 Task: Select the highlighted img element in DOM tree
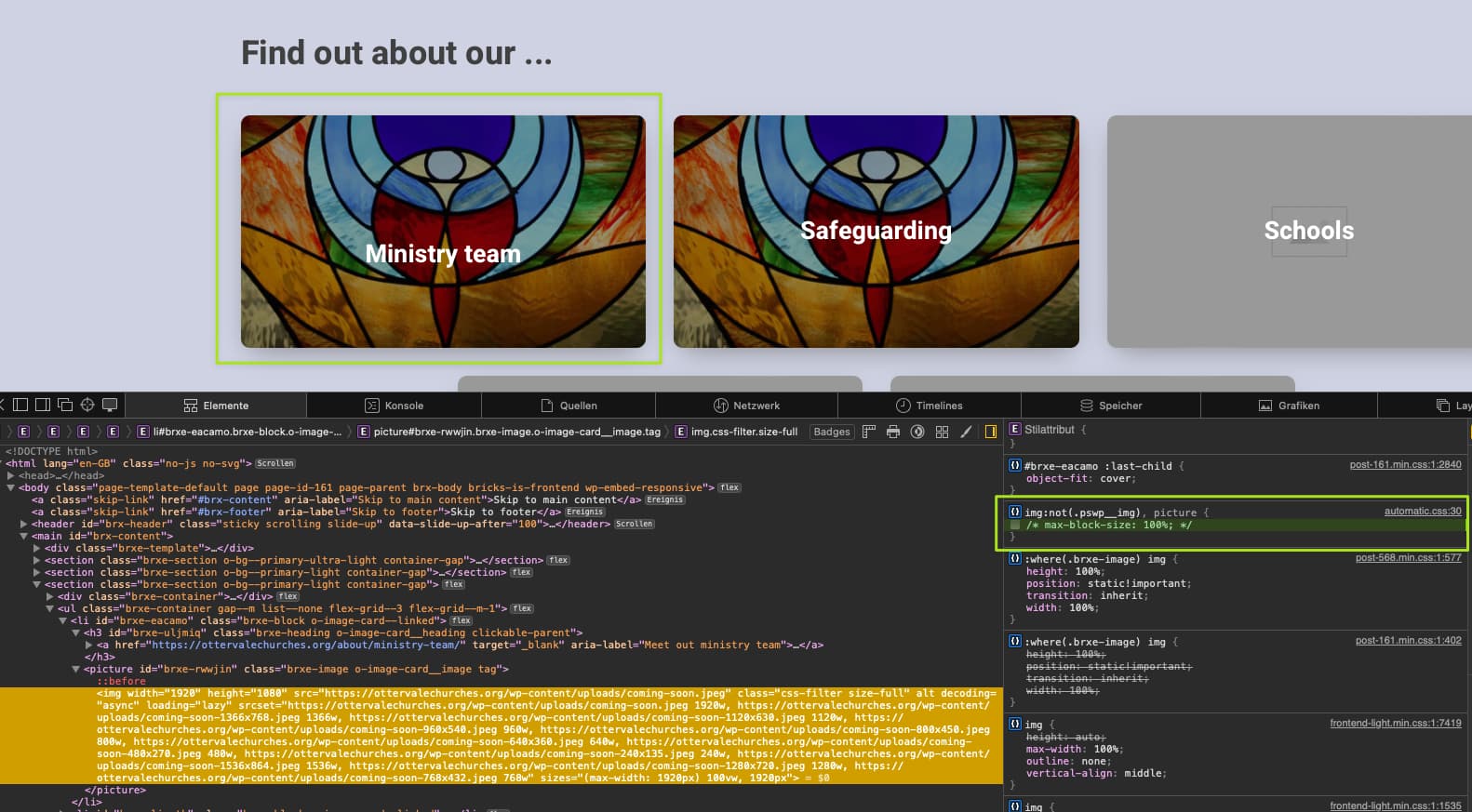501,735
